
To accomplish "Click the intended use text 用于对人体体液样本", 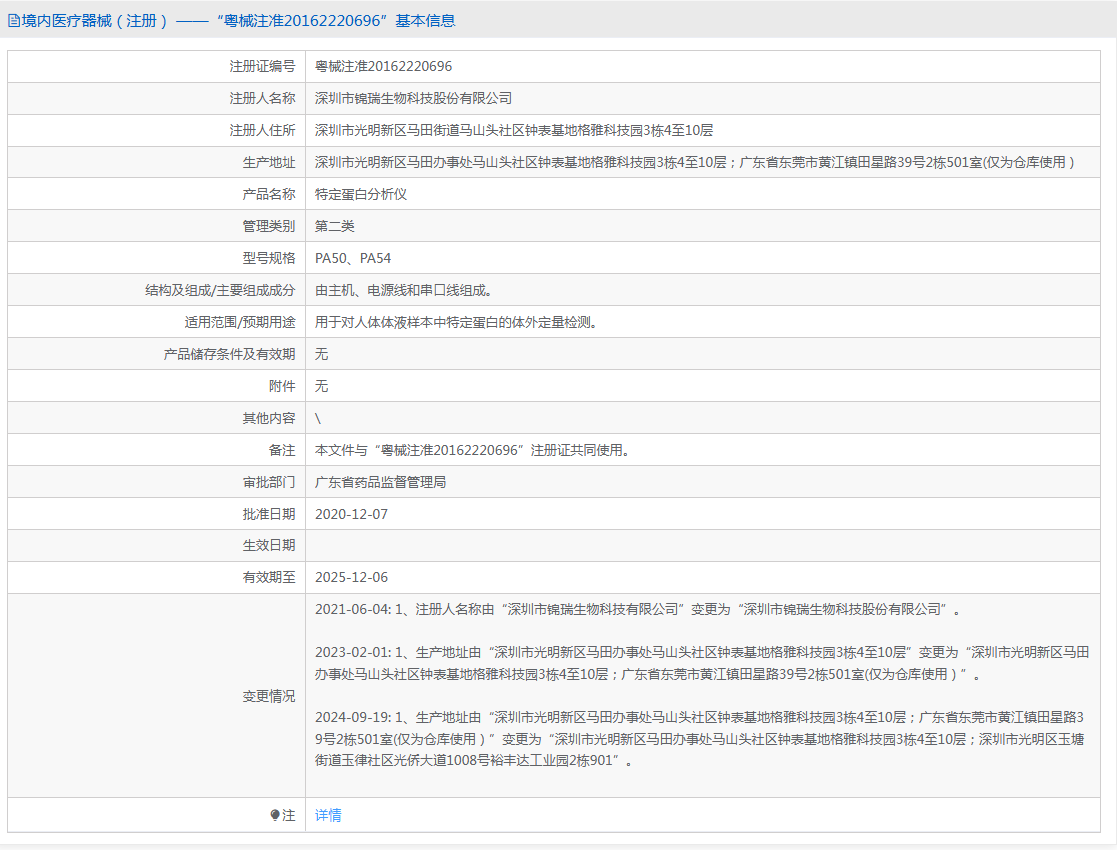I will (x=456, y=323).
